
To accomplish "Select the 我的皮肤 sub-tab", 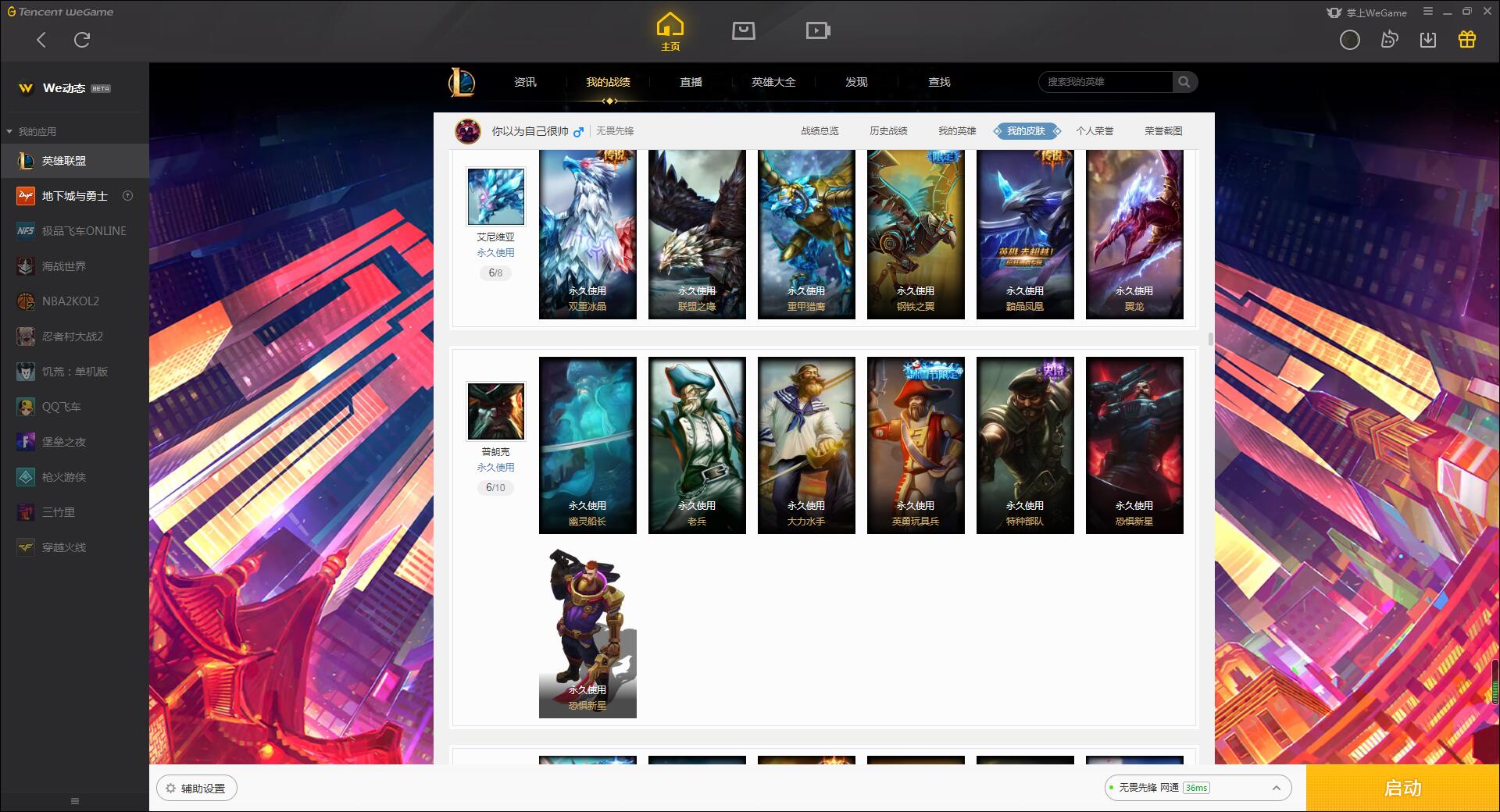I will coord(1026,131).
